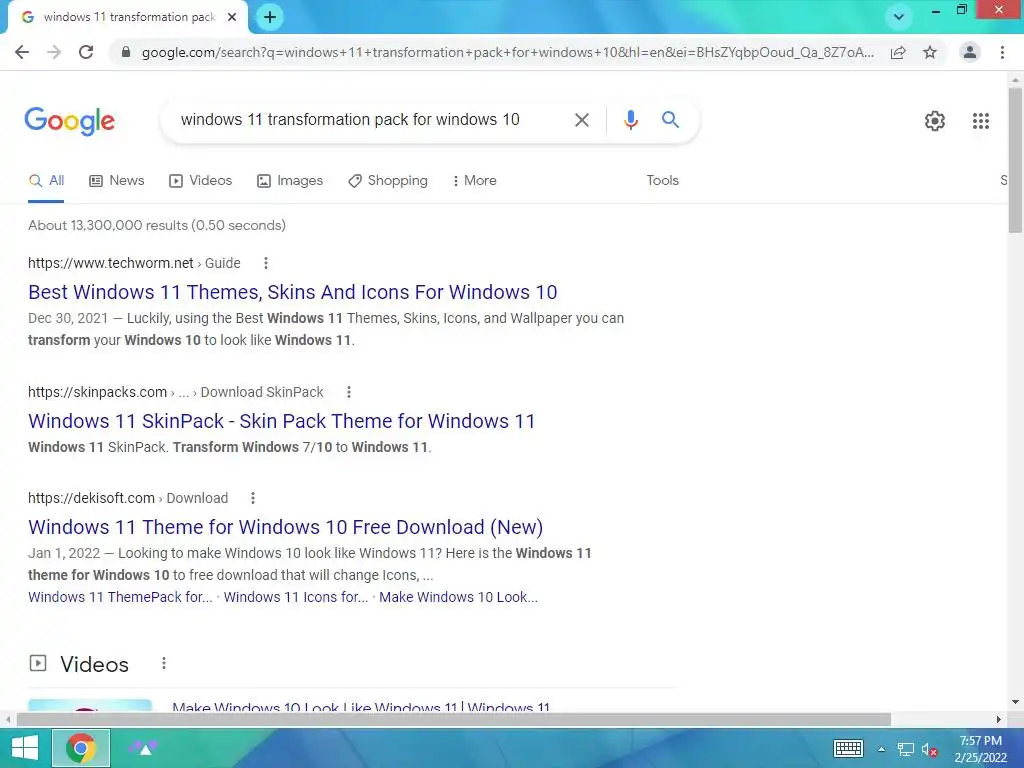Viewport: 1024px width, 768px height.
Task: Click the Videos section play icon
Action: click(x=38, y=664)
